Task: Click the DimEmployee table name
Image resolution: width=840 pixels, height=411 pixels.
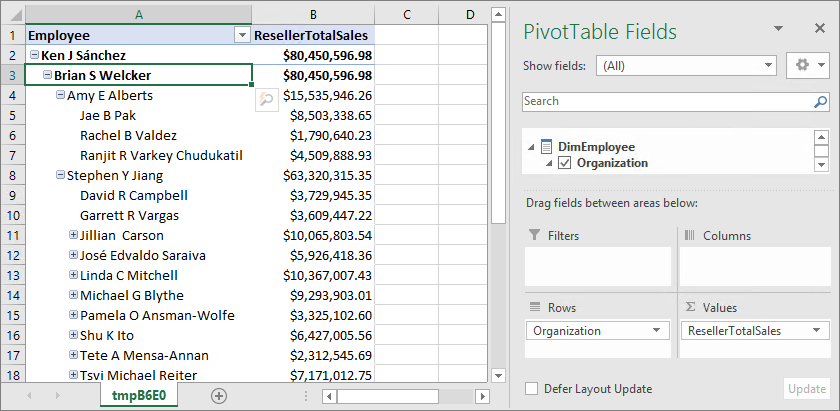Action: 596,147
